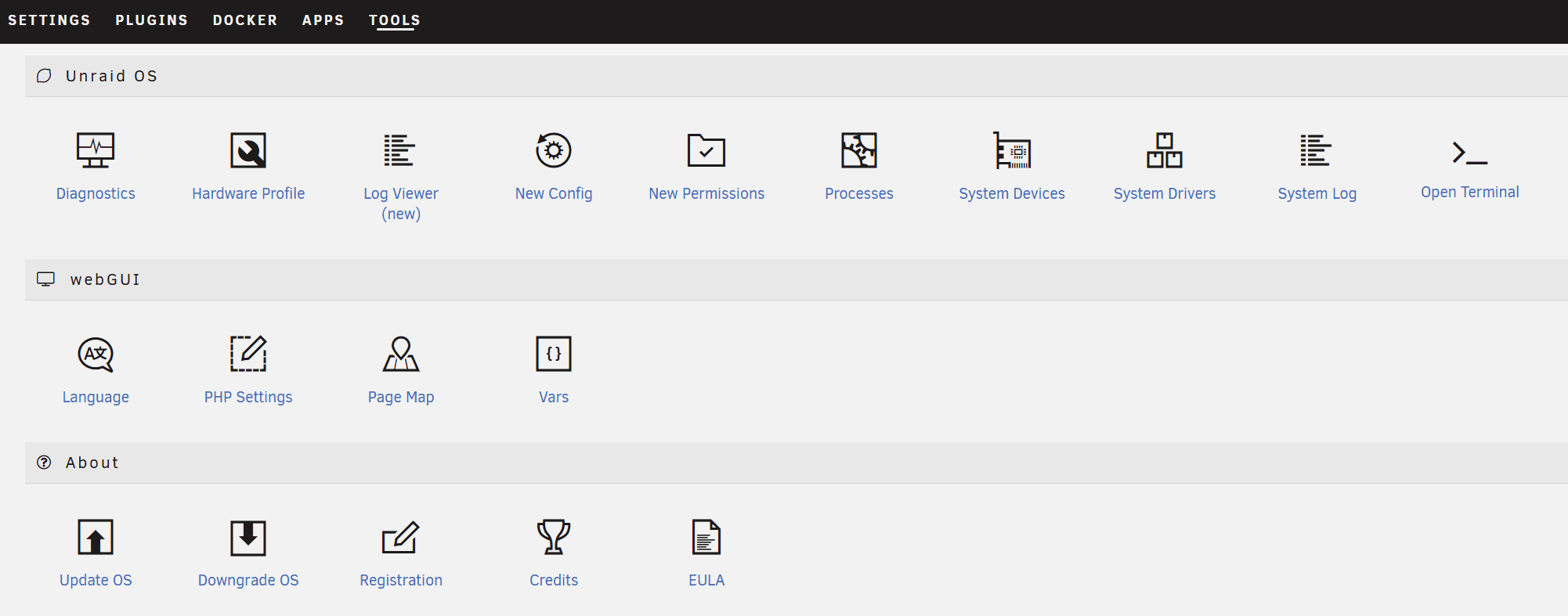Launch the Open Terminal prompt icon
The height and width of the screenshot is (616, 1568).
coord(1470,153)
